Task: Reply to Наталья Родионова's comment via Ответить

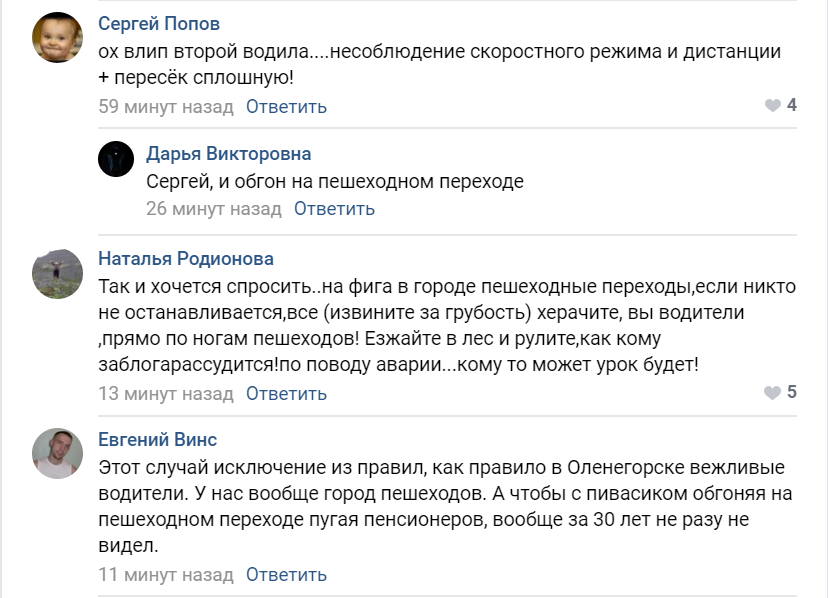Action: pos(286,394)
